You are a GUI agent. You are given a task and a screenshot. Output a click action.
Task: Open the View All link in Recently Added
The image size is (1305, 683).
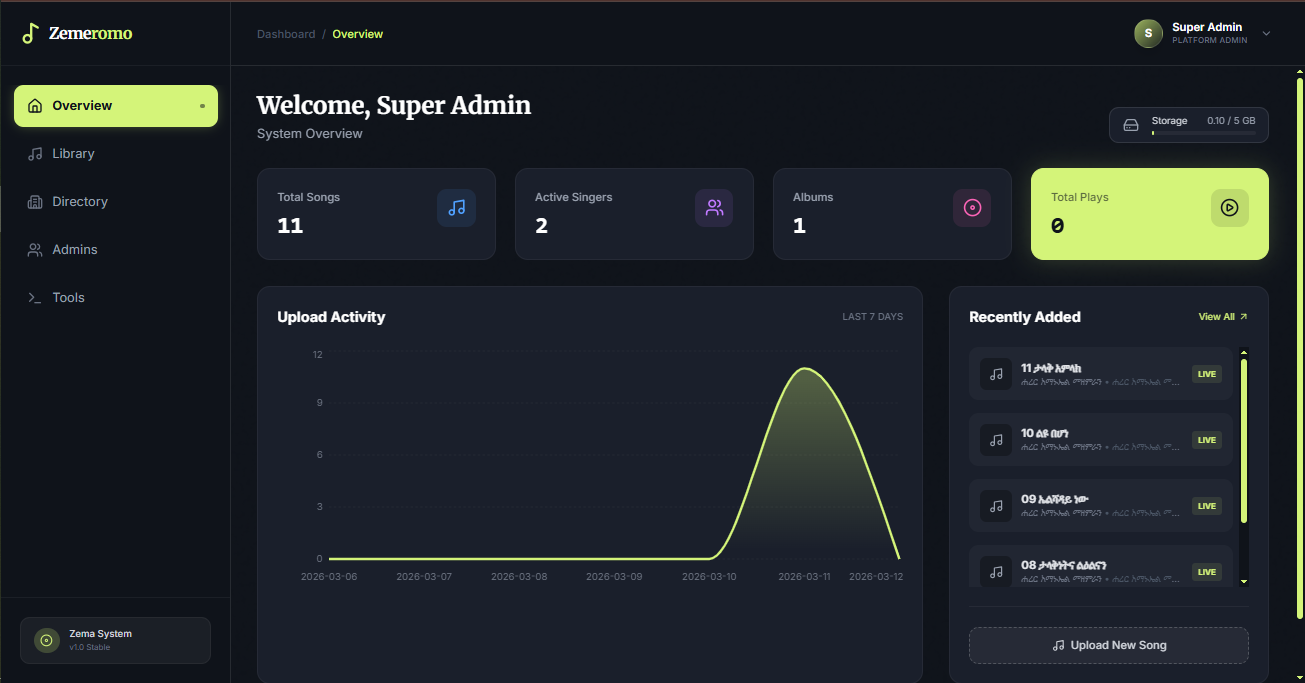point(1223,317)
